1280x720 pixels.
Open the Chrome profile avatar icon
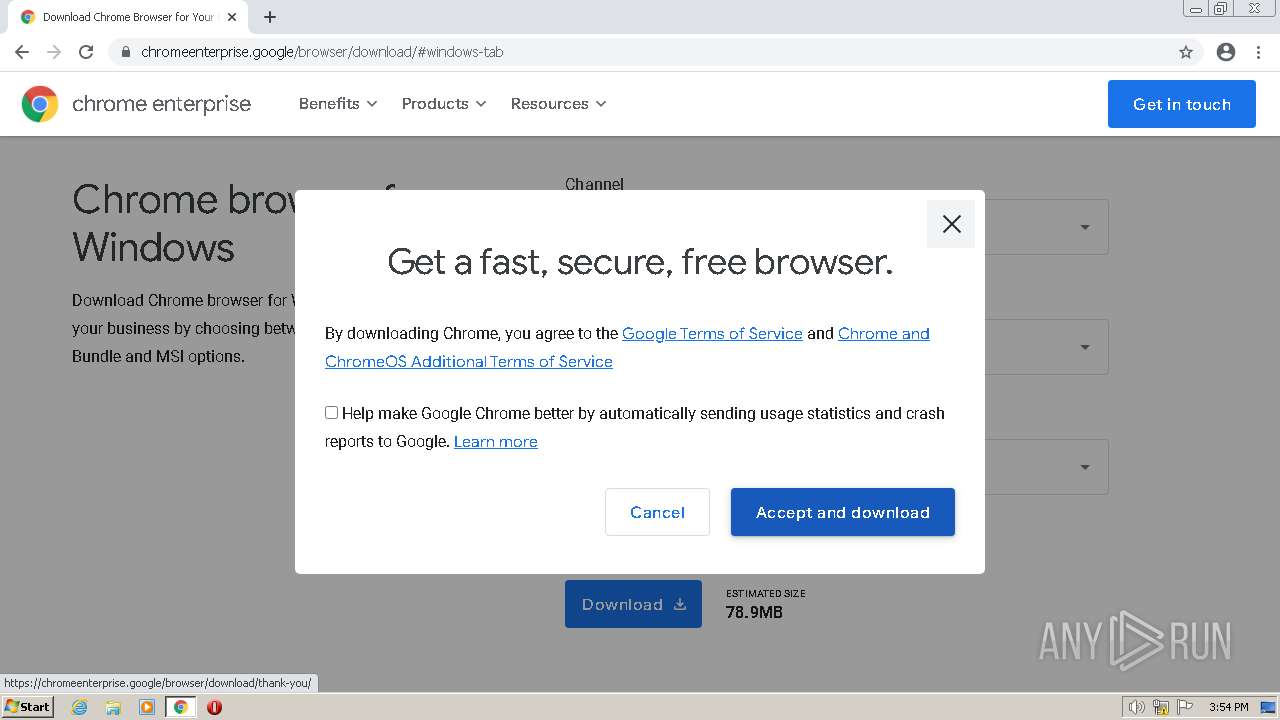[1226, 52]
